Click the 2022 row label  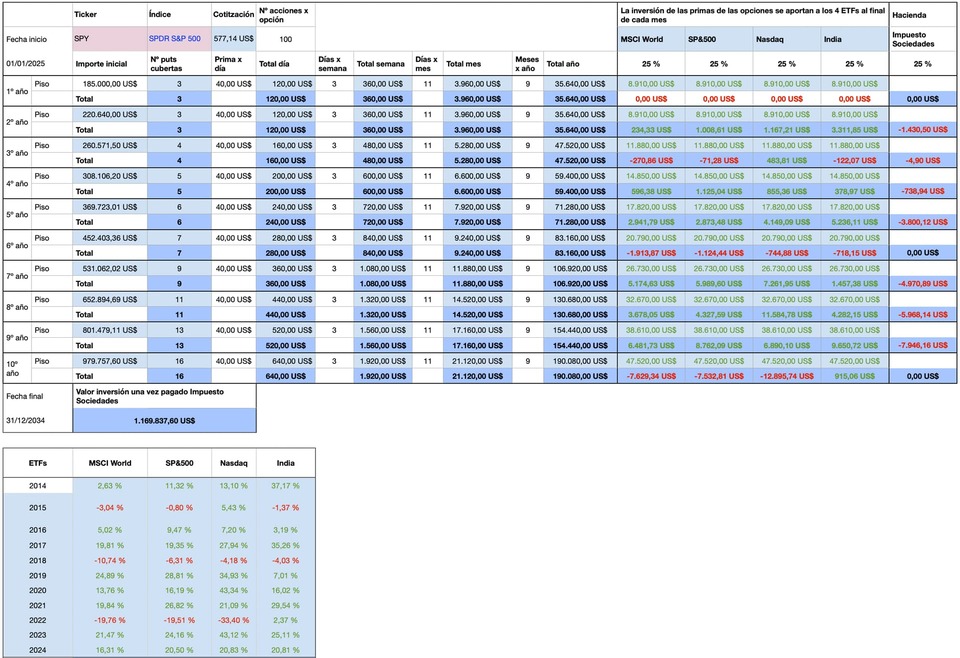click(37, 620)
